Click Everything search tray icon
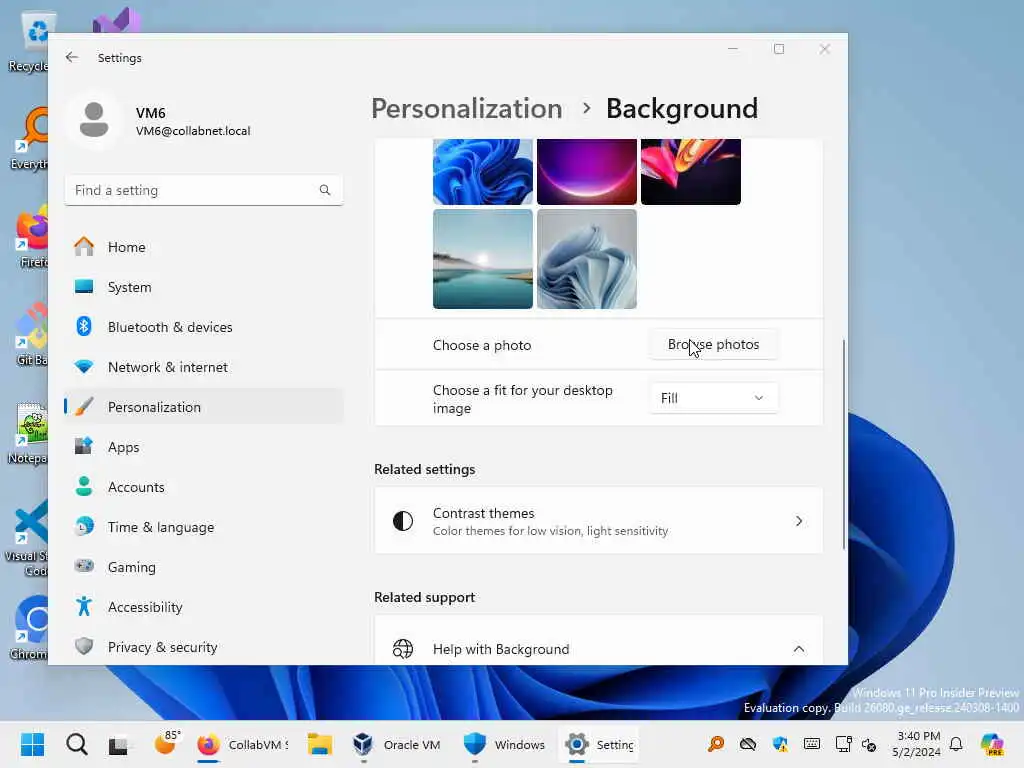The image size is (1024, 768). [x=716, y=744]
